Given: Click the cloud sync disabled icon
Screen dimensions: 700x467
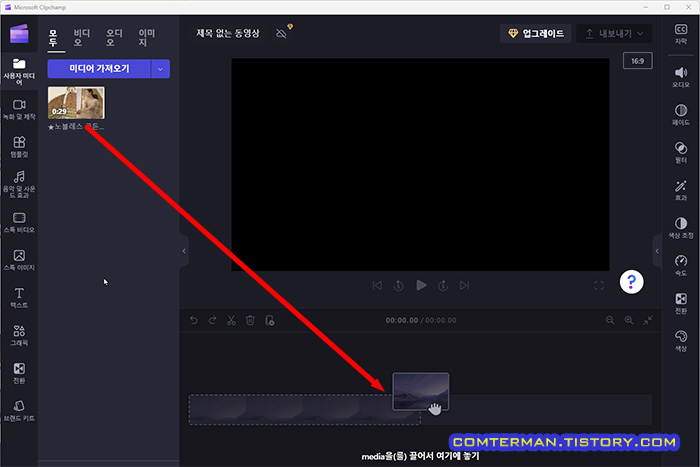Looking at the screenshot, I should pos(281,33).
